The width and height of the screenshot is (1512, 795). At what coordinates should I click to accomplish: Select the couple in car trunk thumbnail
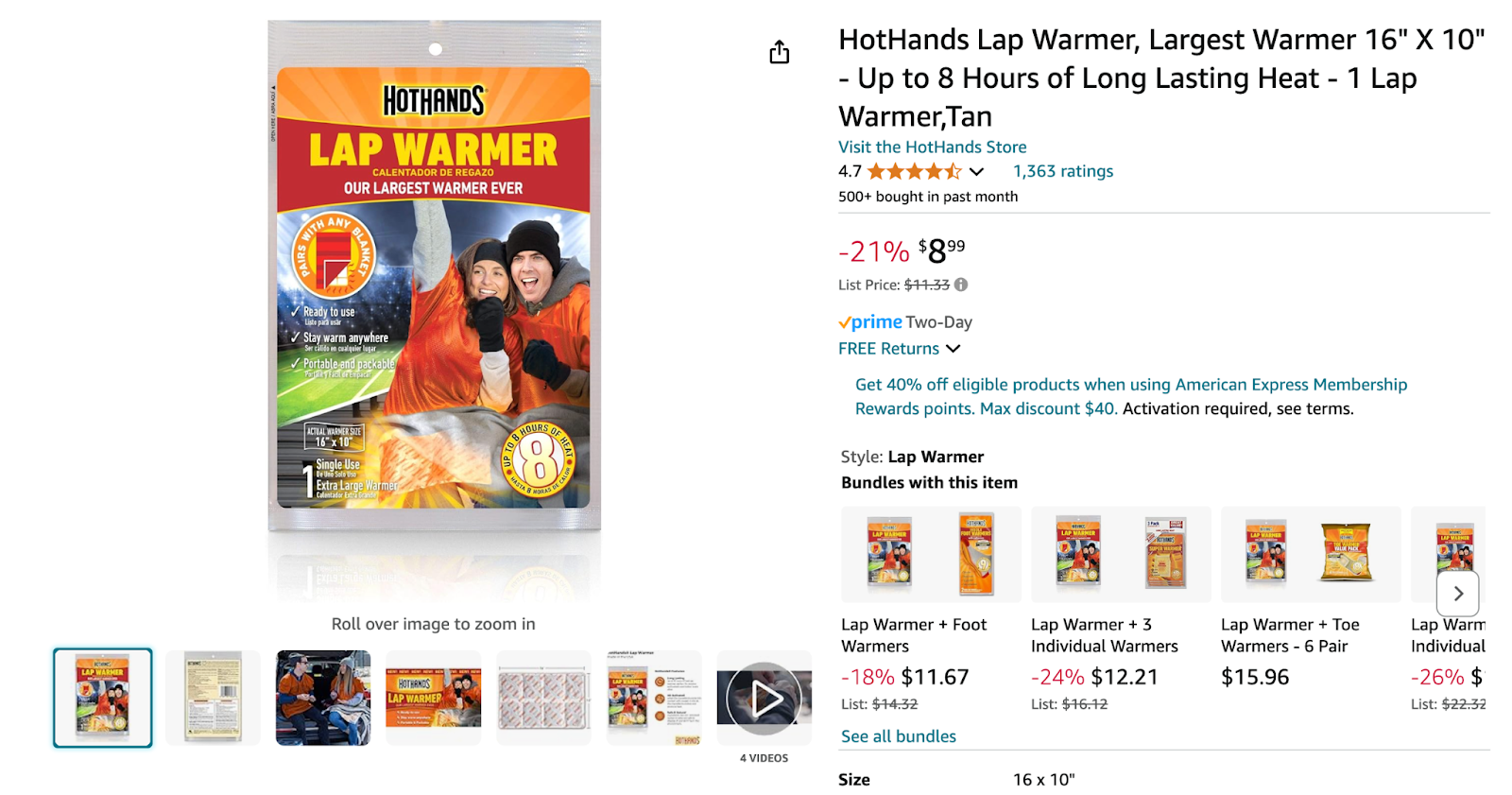click(323, 698)
